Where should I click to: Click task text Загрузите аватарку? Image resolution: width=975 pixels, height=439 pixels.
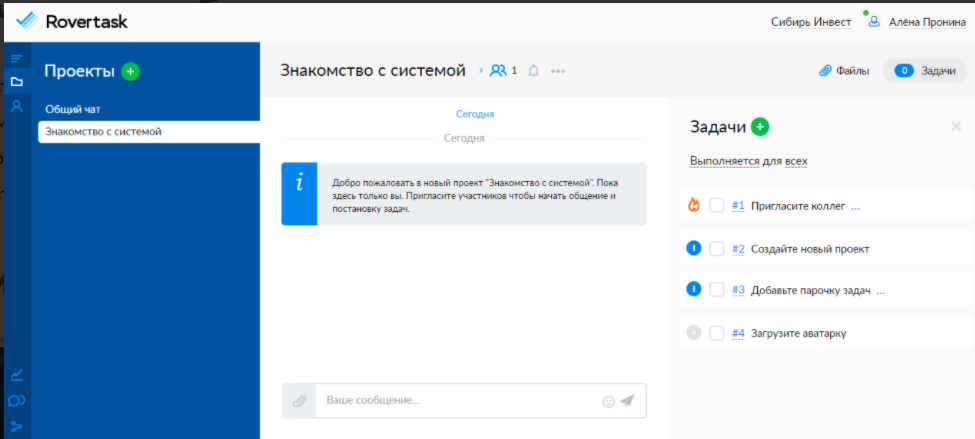pos(798,333)
